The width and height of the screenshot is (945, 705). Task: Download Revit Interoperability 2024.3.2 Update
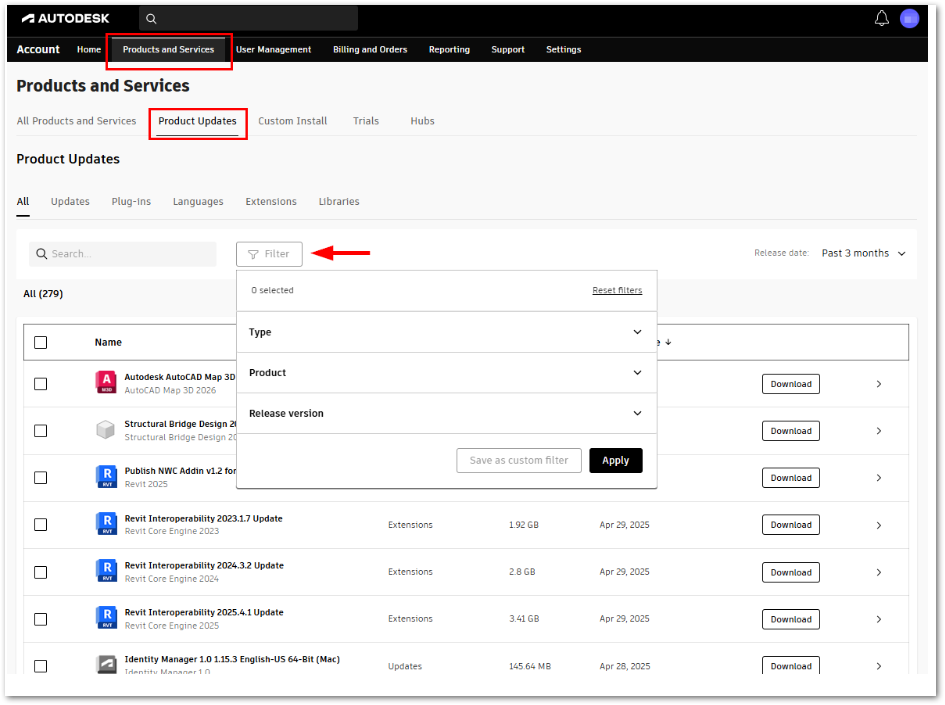pos(791,572)
